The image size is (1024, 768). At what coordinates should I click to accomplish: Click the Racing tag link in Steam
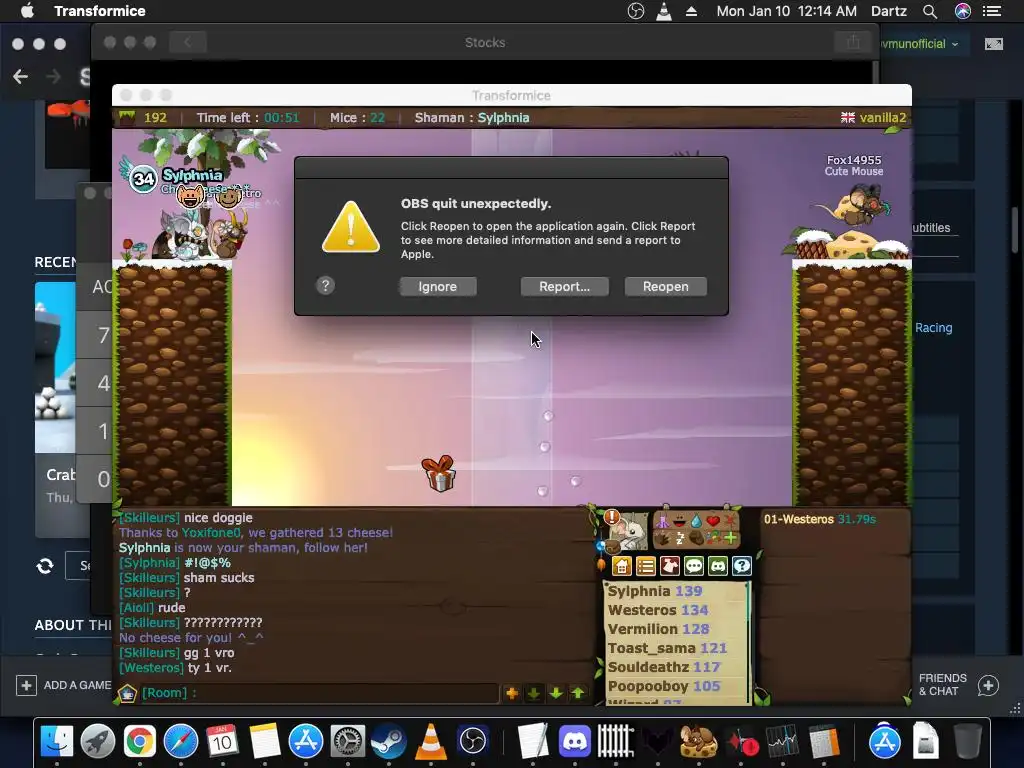(933, 328)
